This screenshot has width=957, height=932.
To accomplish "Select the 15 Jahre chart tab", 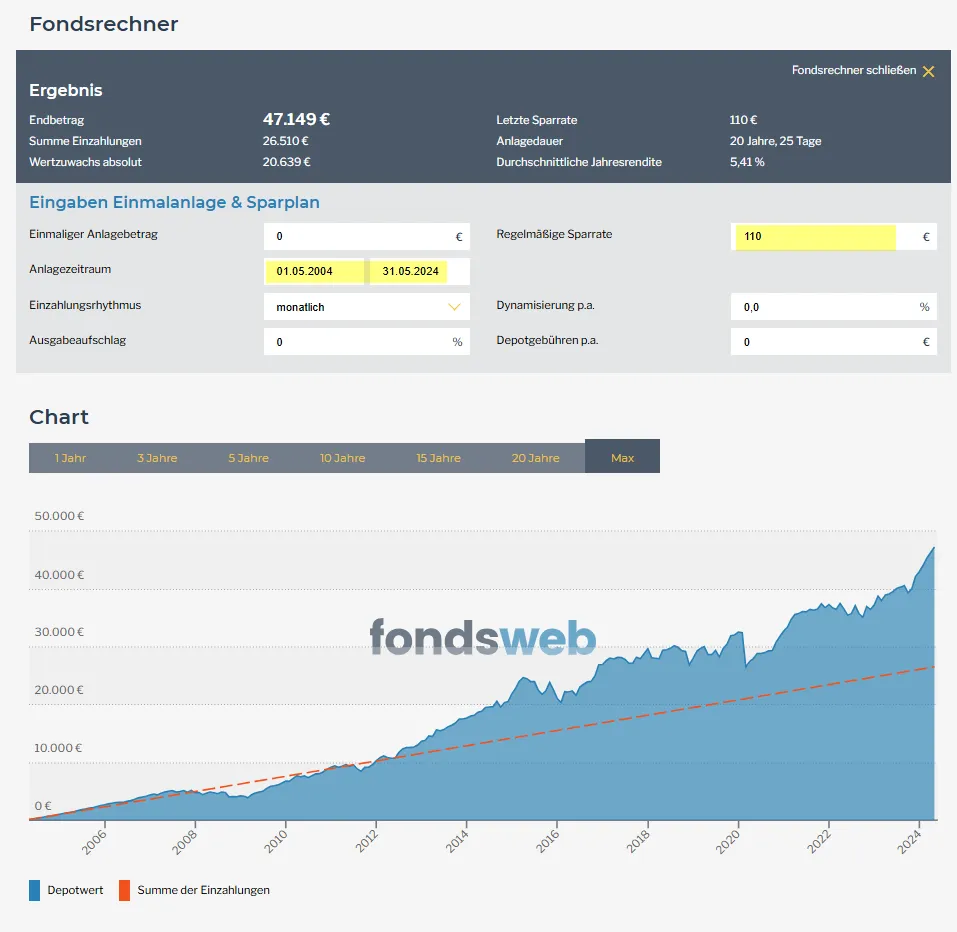I will click(438, 458).
